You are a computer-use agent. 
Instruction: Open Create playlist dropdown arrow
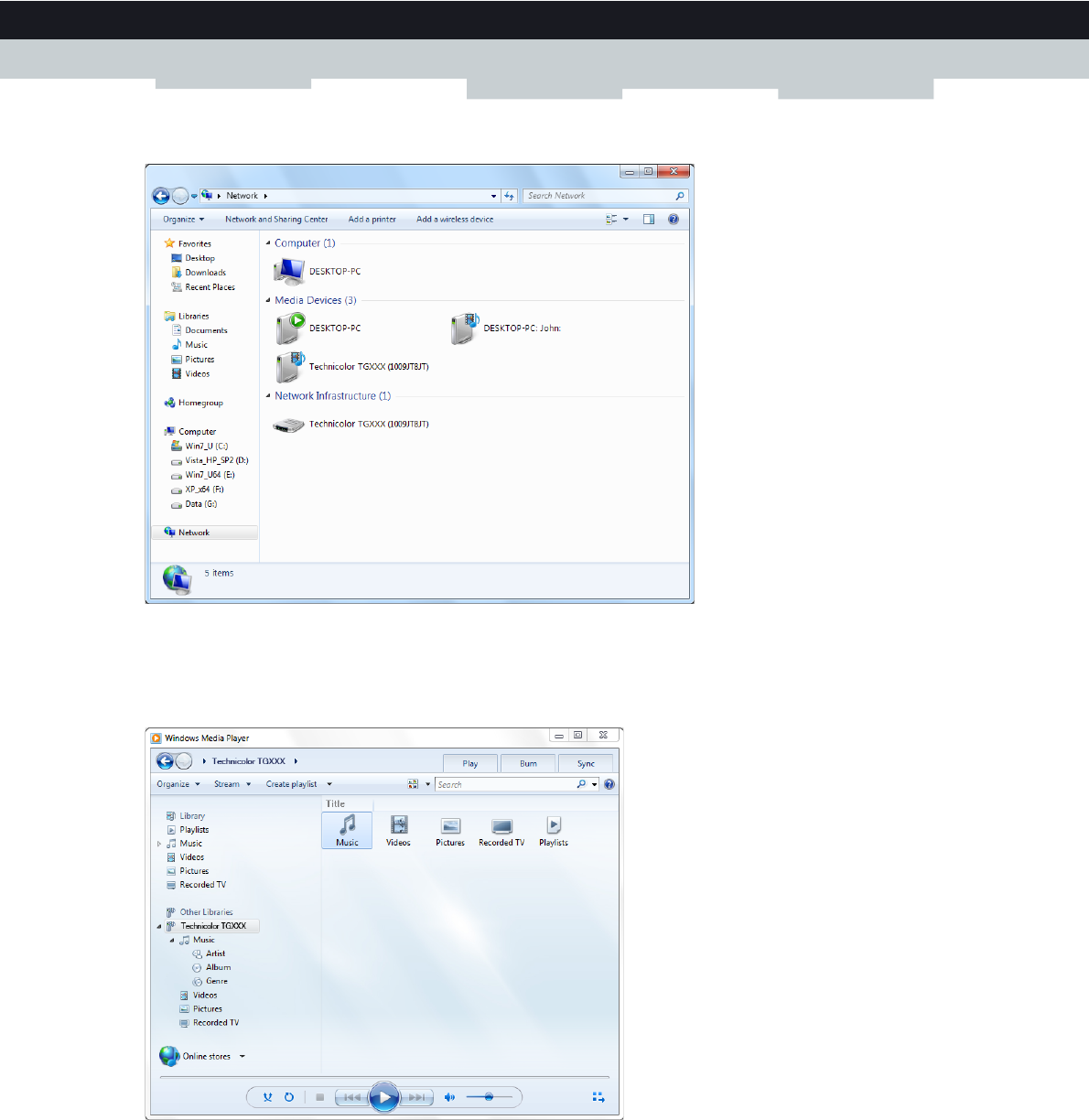[x=329, y=784]
